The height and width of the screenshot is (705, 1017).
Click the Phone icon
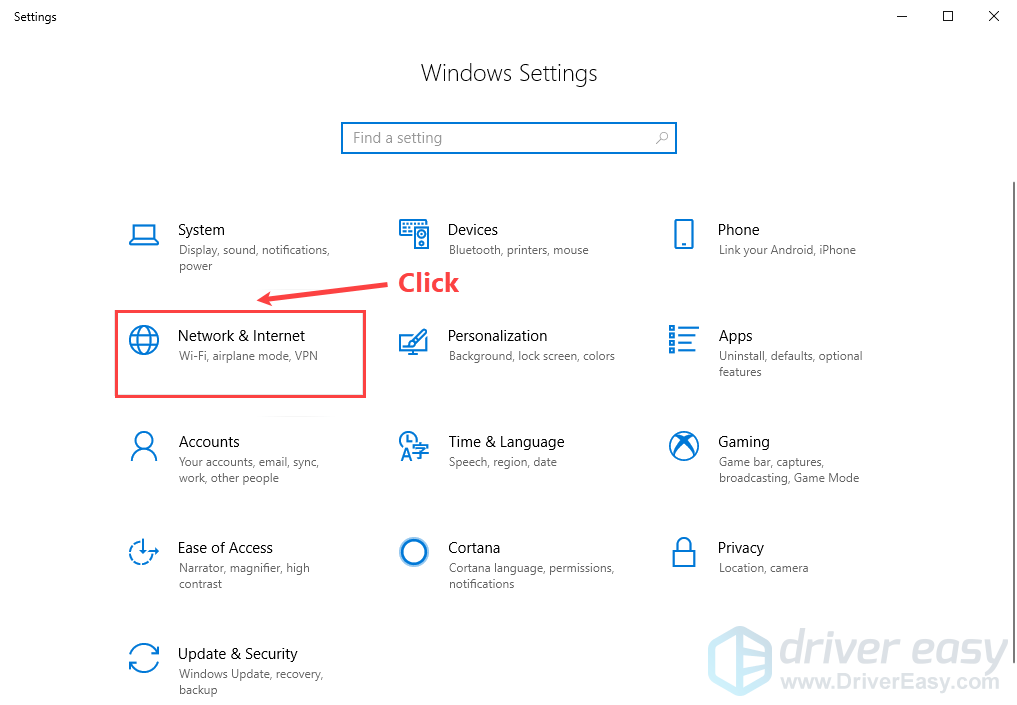coord(684,235)
